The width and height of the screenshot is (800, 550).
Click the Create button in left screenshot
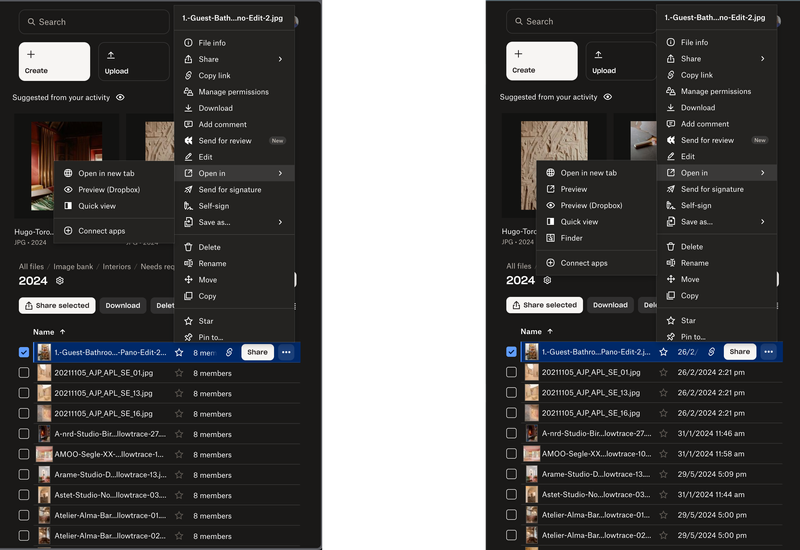[x=55, y=62]
